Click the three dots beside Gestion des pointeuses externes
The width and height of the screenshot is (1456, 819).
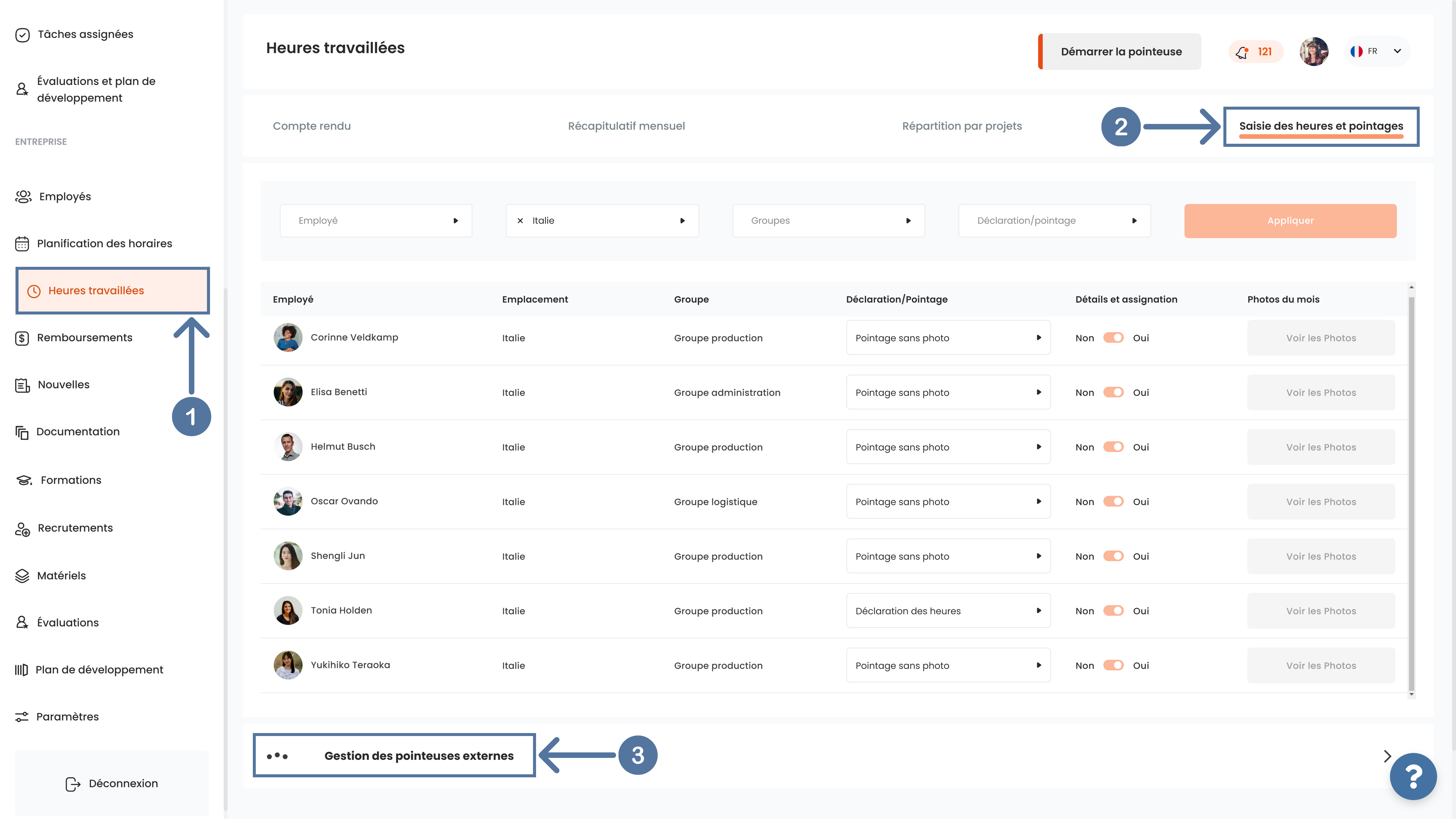coord(277,756)
